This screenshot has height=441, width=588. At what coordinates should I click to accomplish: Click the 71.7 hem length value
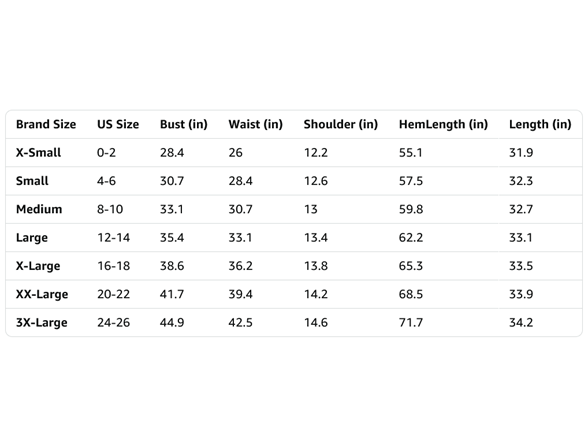point(411,322)
